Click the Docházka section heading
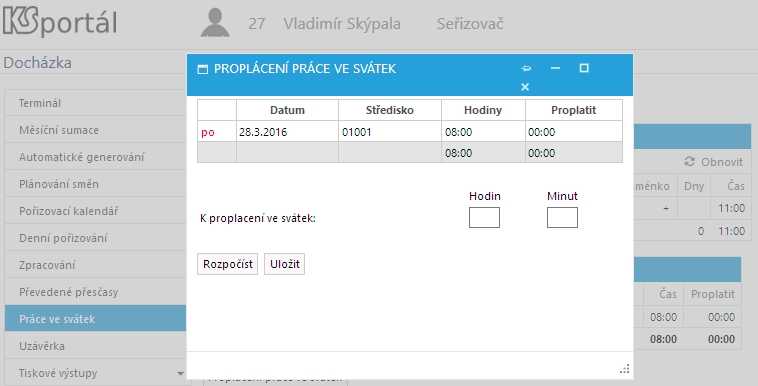The width and height of the screenshot is (758, 386). [x=38, y=63]
